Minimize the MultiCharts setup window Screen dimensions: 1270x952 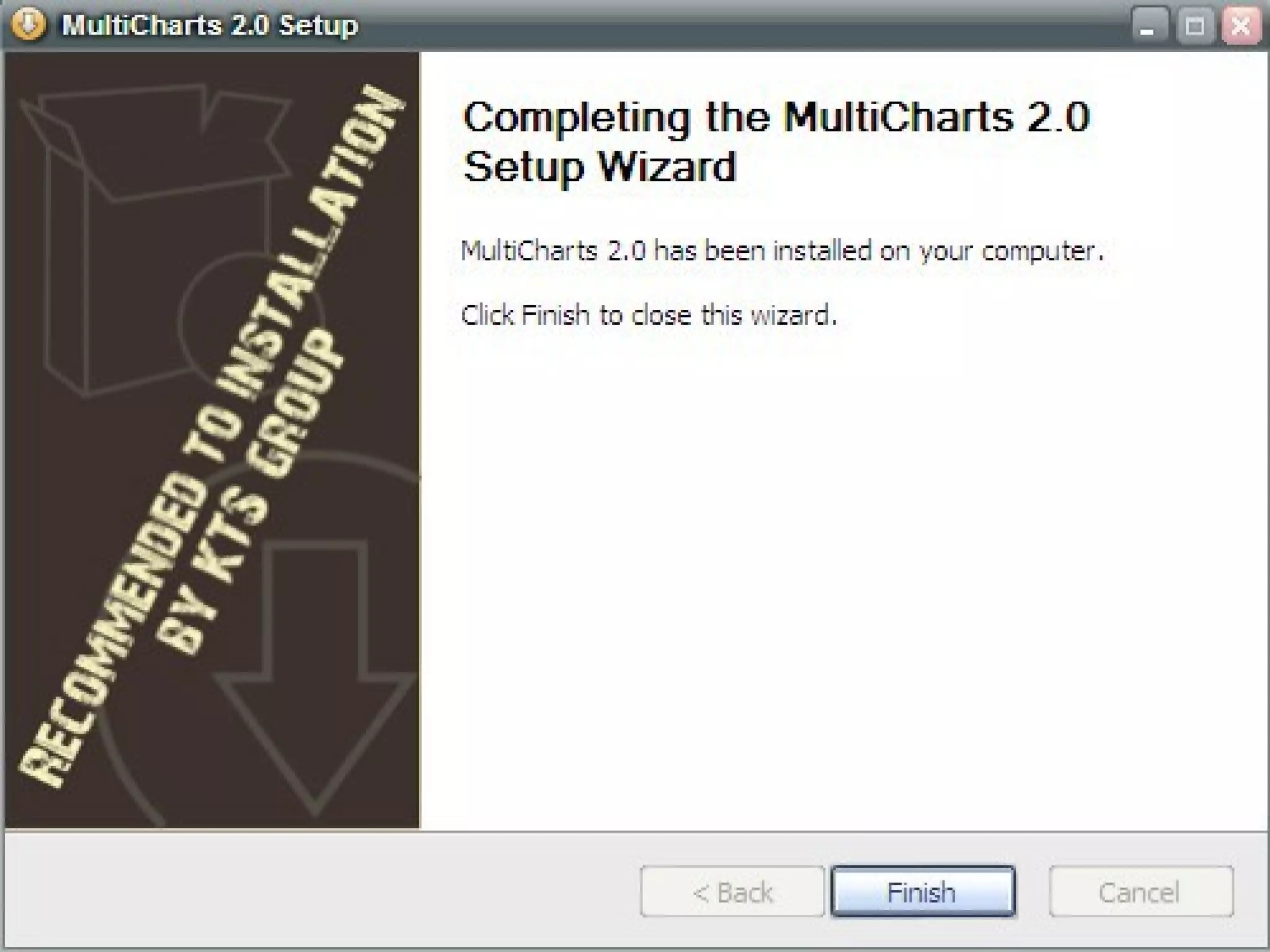click(1150, 25)
